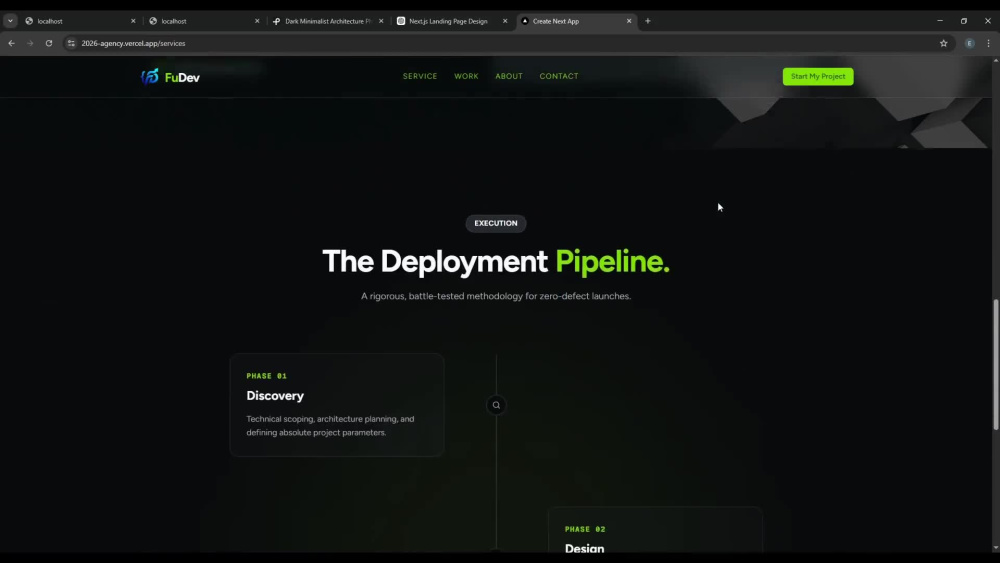This screenshot has width=1000, height=563.
Task: Close the Dark Minimalist Architecture tab
Action: [x=381, y=21]
